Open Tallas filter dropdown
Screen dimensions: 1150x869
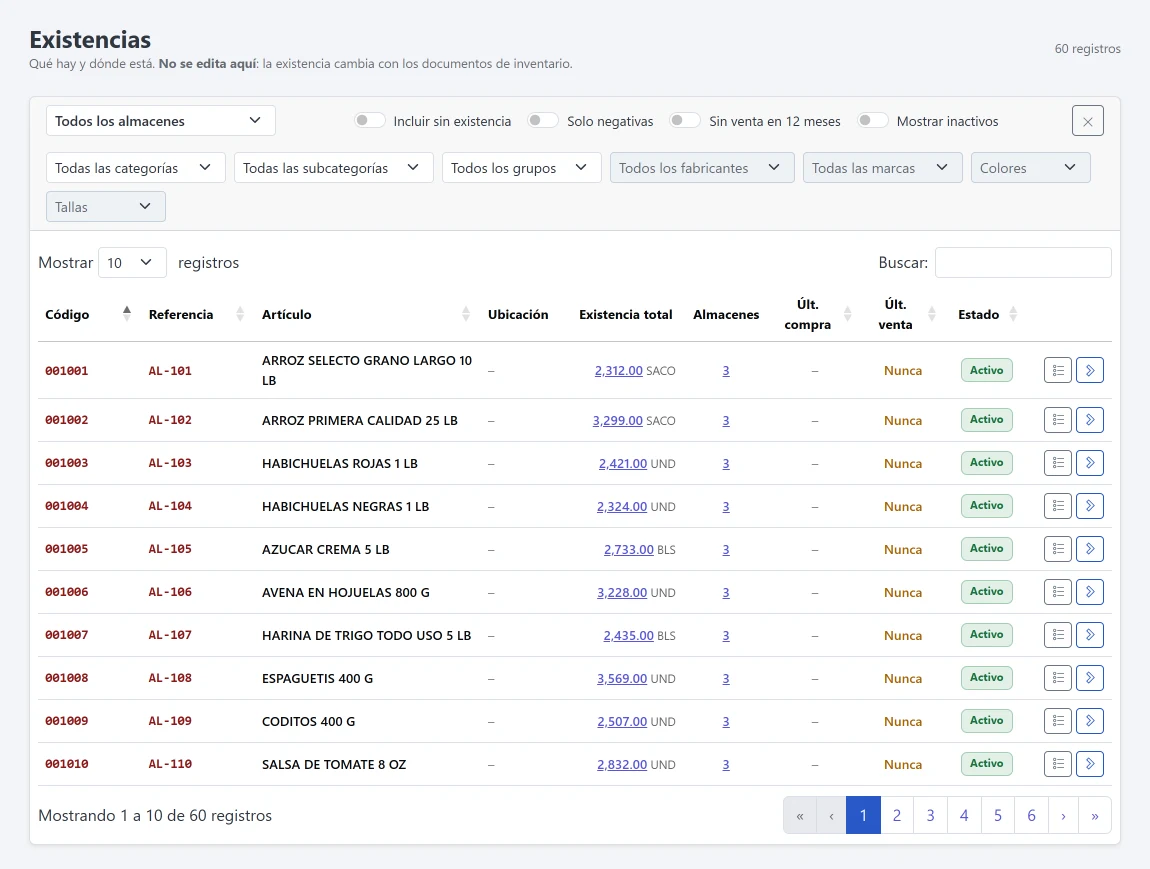pos(106,207)
